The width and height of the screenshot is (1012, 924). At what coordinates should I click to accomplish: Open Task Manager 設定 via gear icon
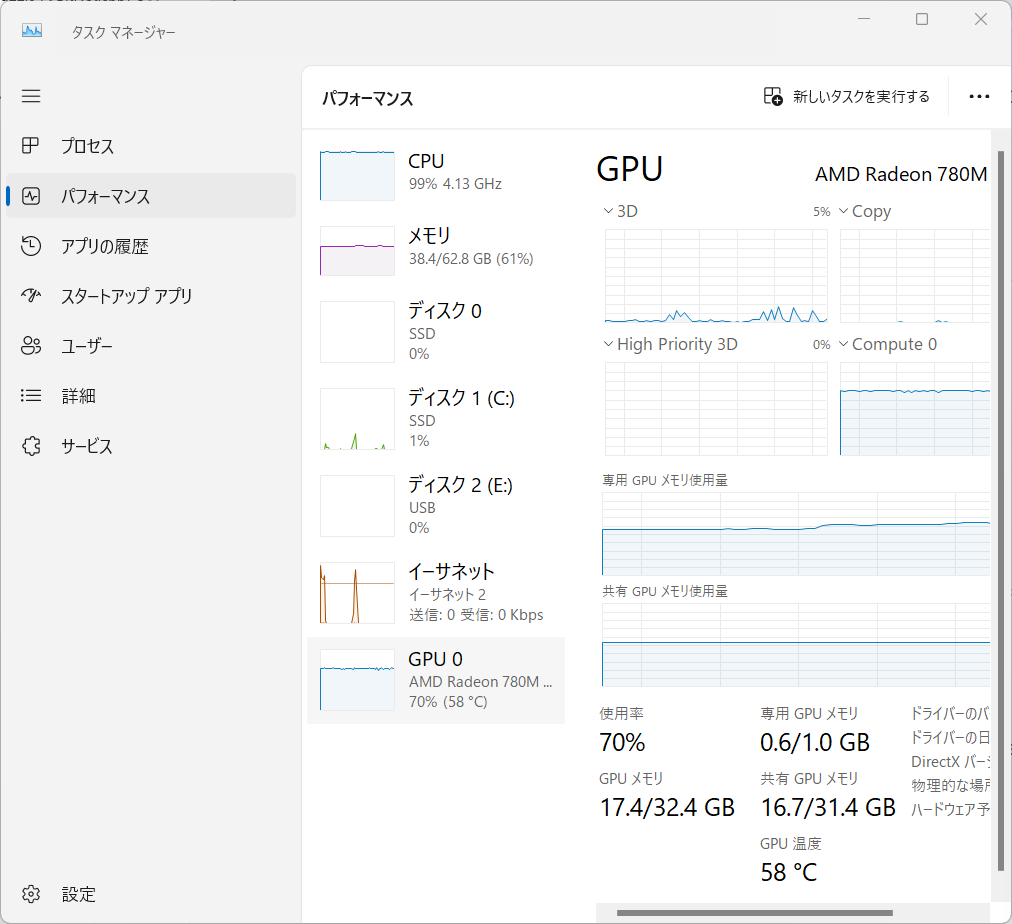point(30,893)
